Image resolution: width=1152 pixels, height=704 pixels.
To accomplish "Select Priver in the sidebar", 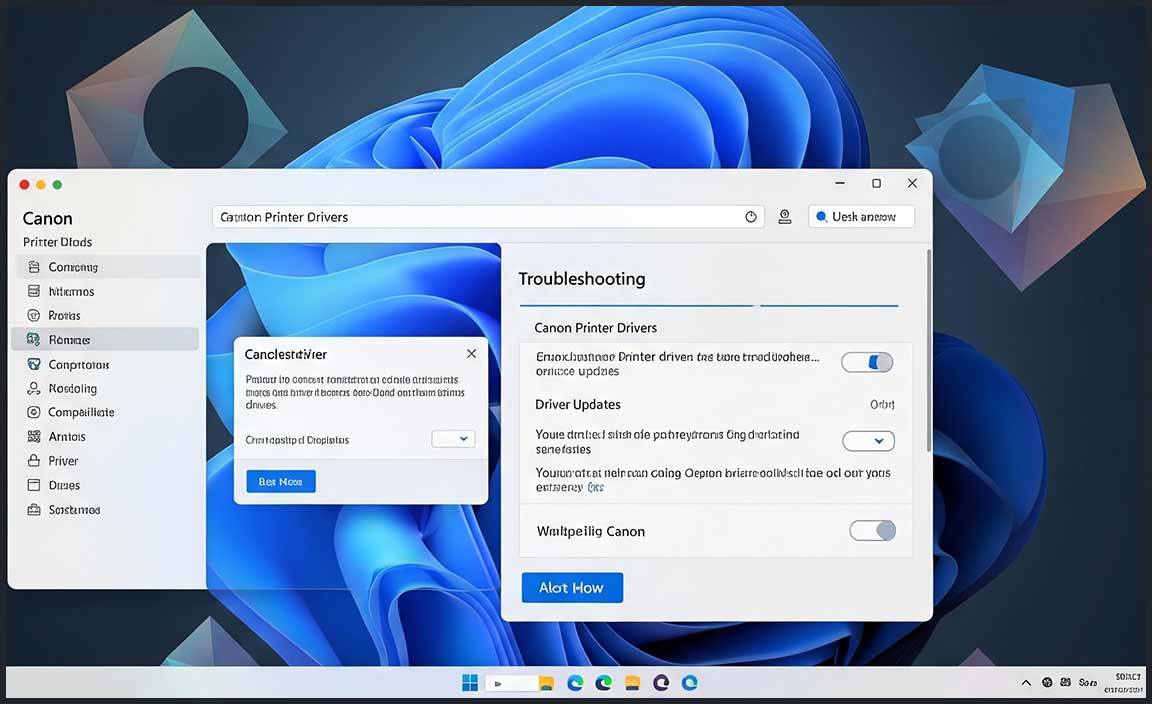I will click(x=108, y=461).
